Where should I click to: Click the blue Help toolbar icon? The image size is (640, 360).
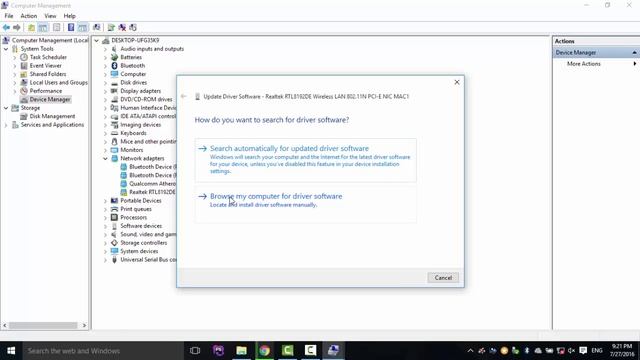tap(71, 27)
